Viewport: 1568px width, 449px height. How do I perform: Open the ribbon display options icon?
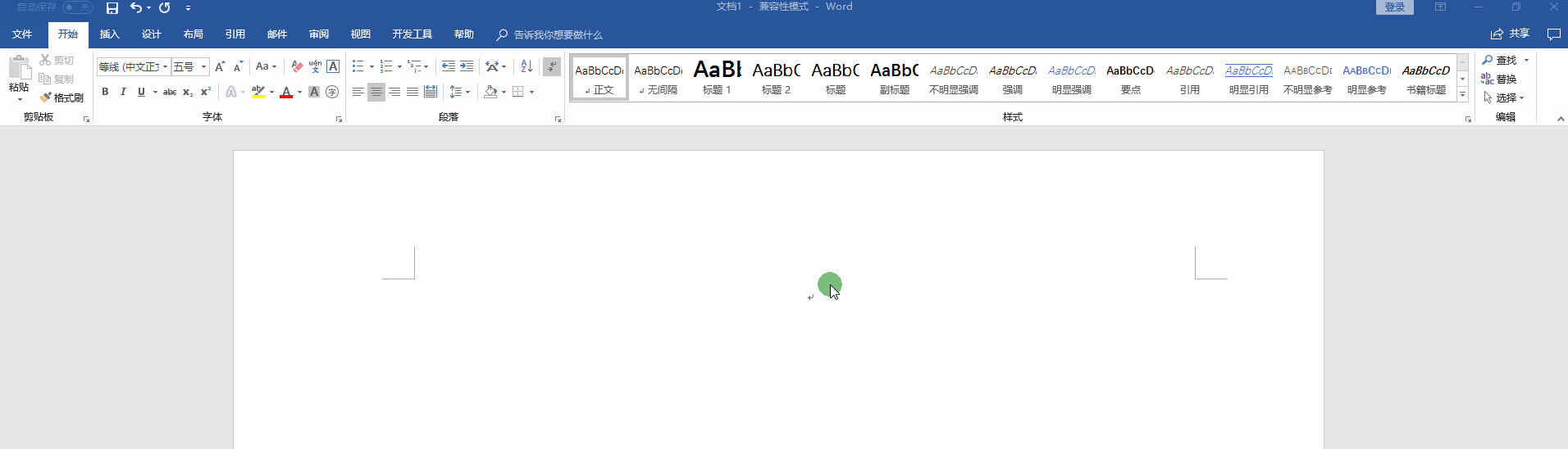(x=1440, y=7)
